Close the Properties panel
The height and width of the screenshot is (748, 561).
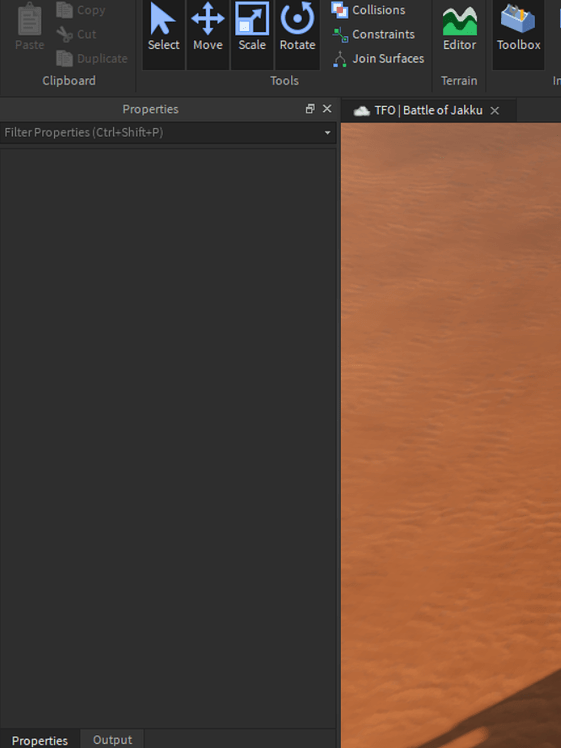[x=327, y=109]
